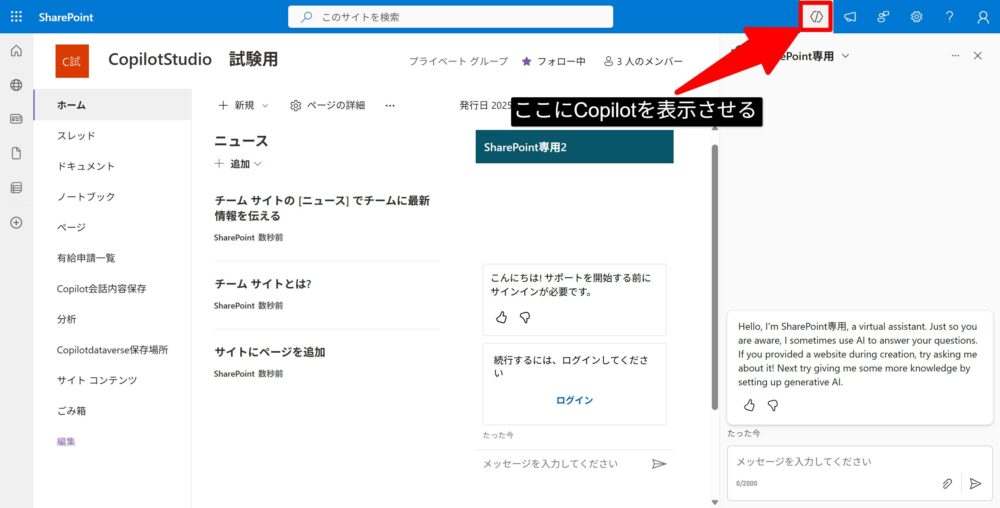Open the settings gear in the header
This screenshot has width=1000, height=508.
click(x=916, y=17)
